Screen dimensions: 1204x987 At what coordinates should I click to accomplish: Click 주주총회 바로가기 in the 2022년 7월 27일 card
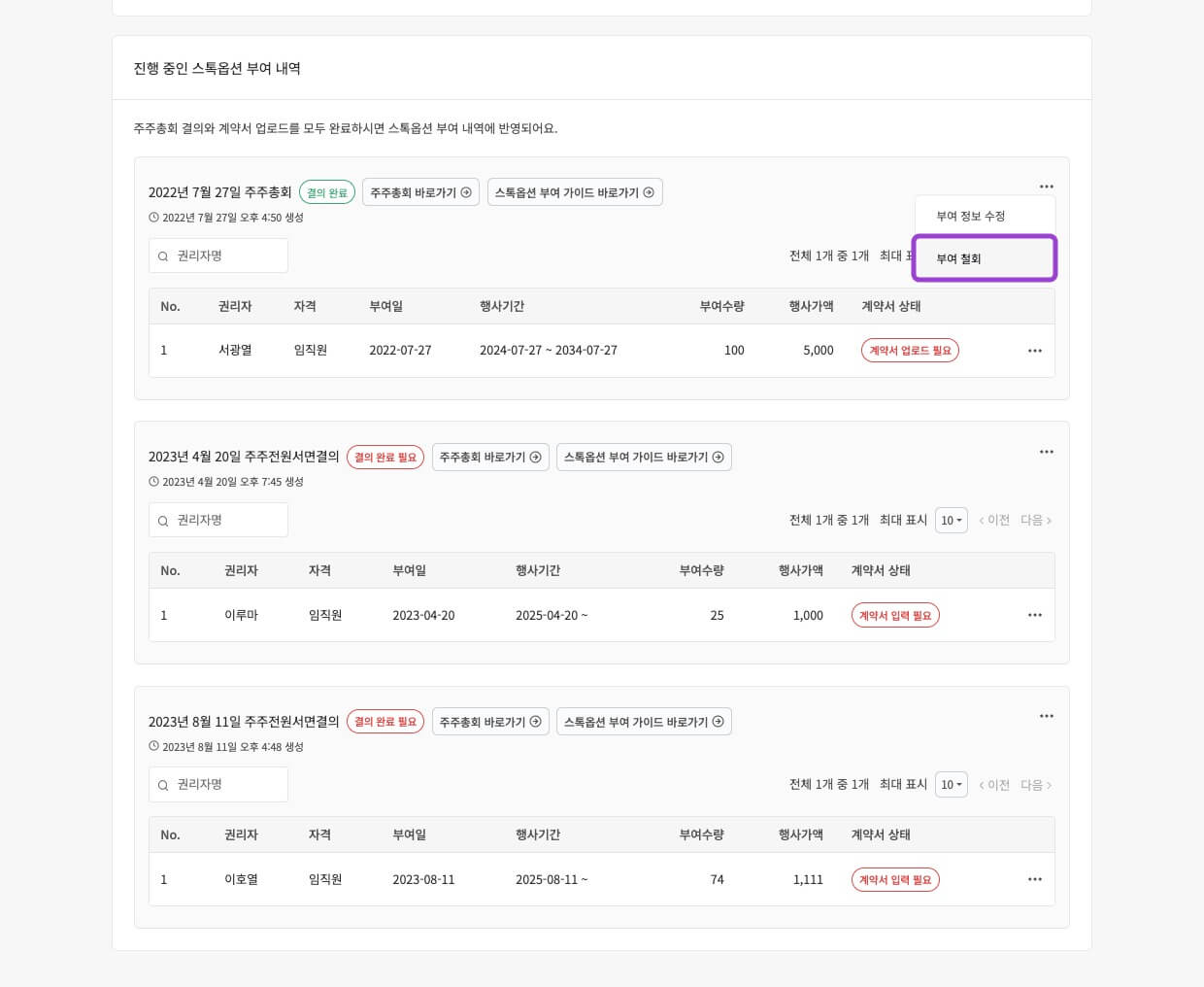[x=420, y=191]
